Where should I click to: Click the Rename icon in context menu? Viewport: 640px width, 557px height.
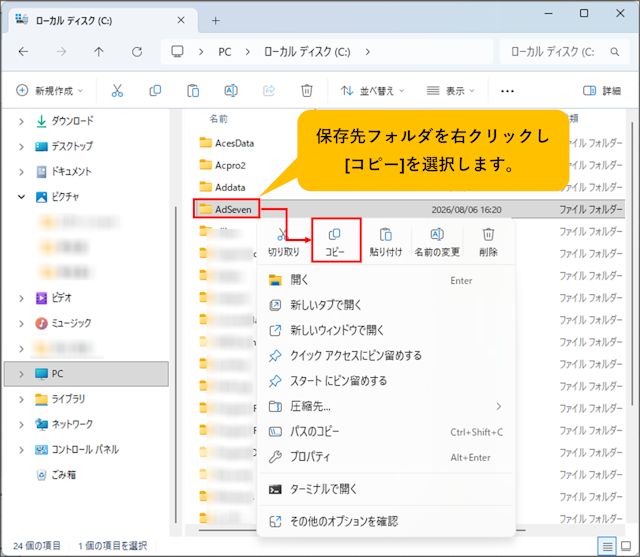coord(437,234)
